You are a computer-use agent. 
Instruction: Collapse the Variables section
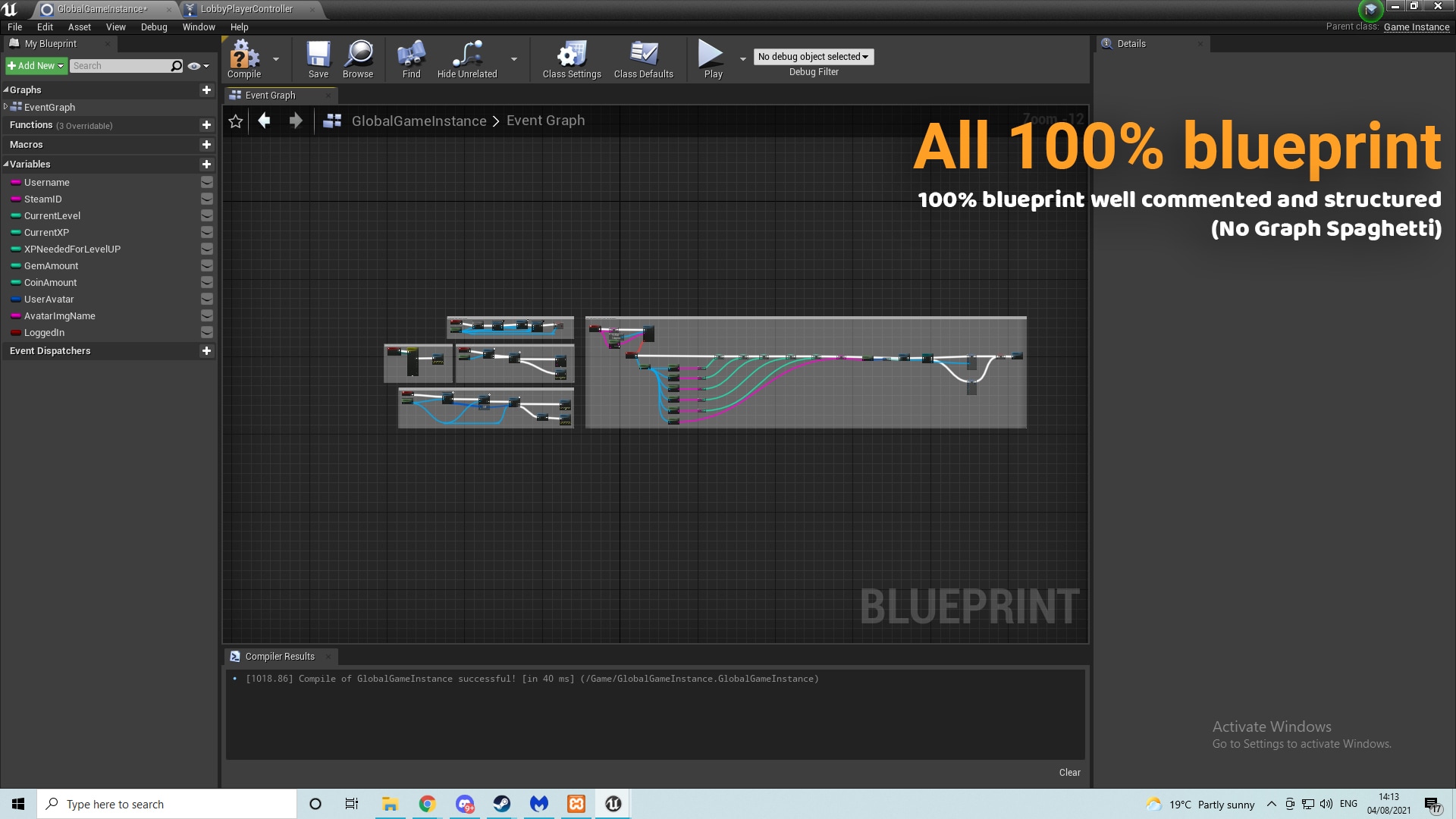(6, 165)
